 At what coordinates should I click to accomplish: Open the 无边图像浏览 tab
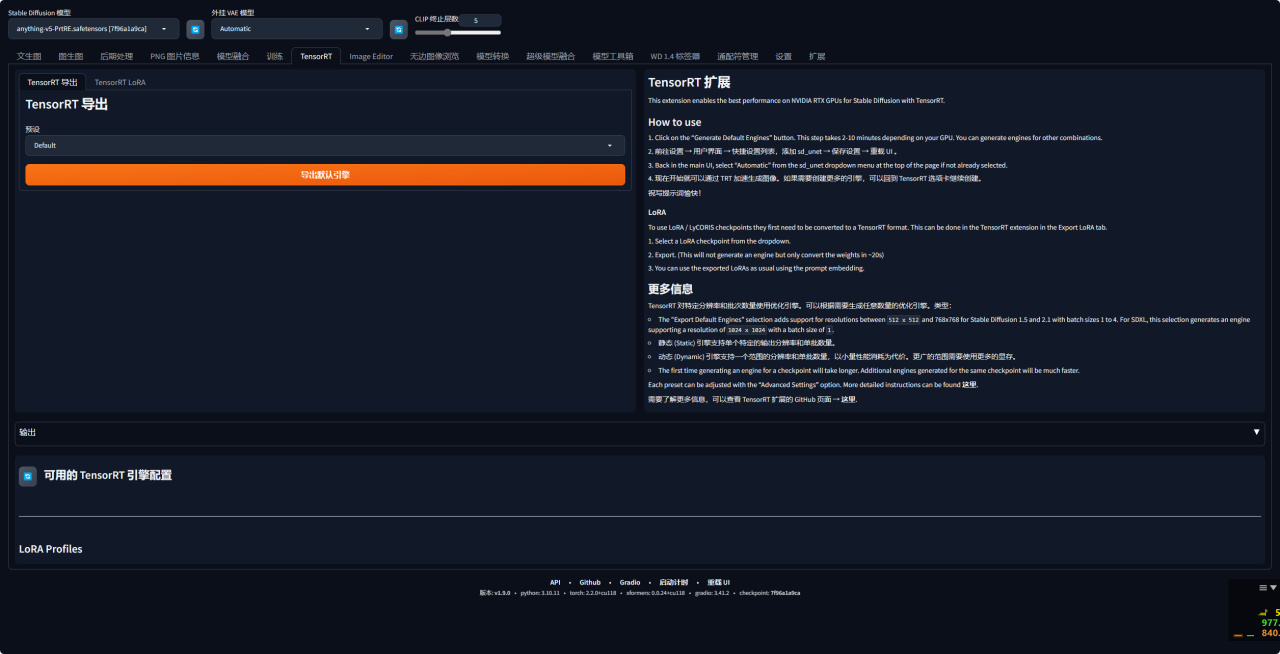tap(434, 56)
